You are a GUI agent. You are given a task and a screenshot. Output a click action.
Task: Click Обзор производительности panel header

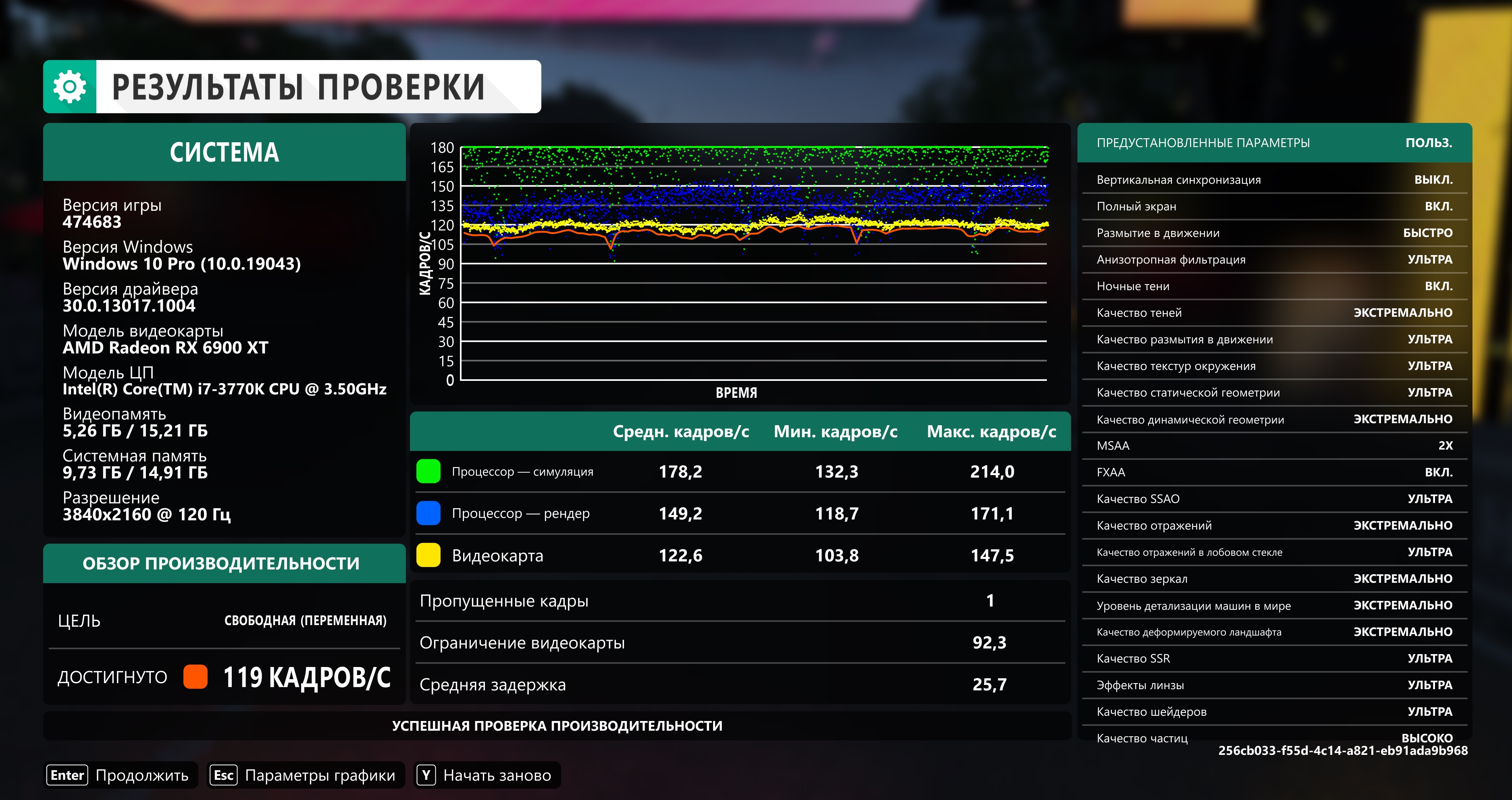pos(221,563)
